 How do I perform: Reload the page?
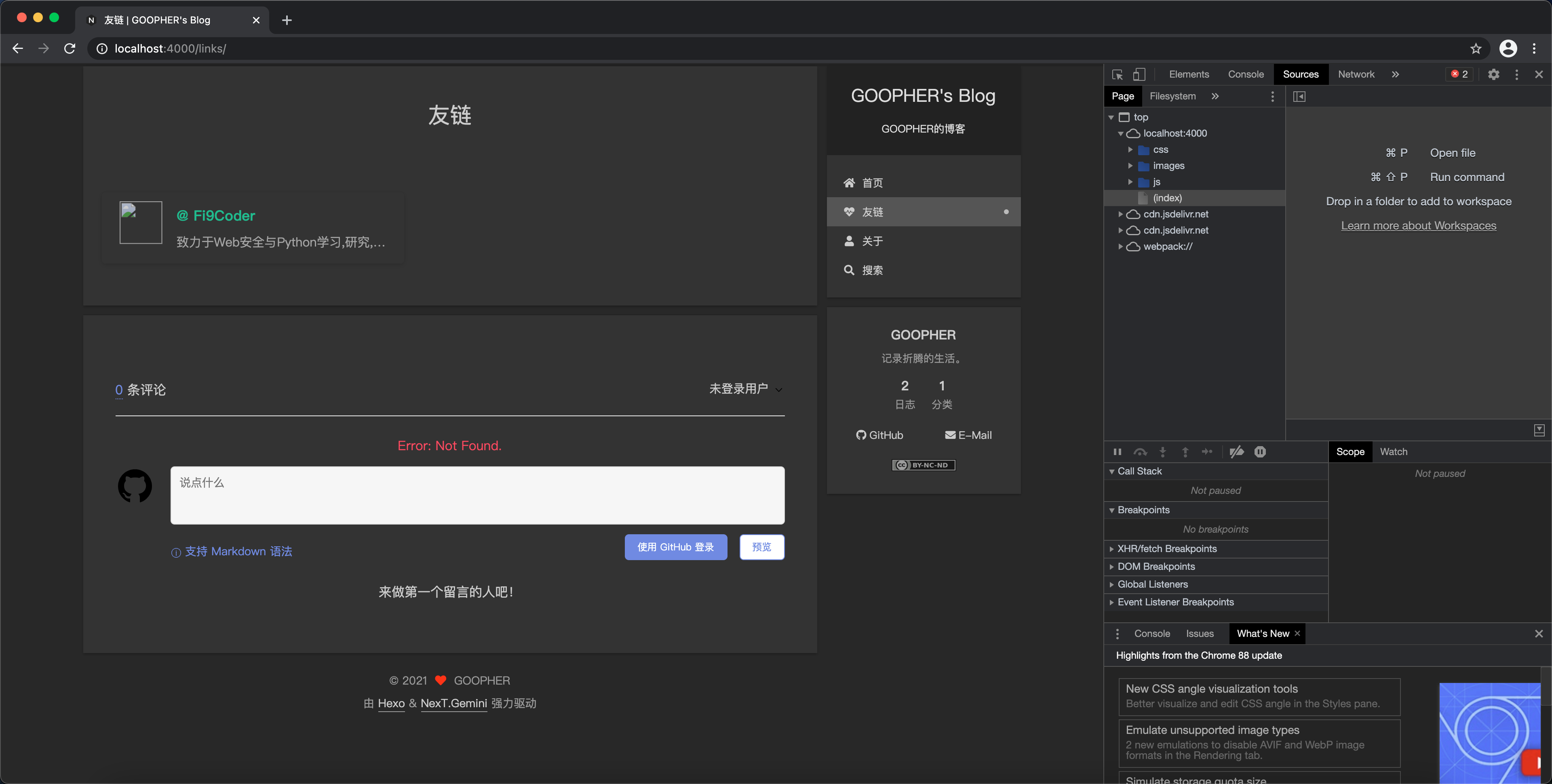click(69, 48)
